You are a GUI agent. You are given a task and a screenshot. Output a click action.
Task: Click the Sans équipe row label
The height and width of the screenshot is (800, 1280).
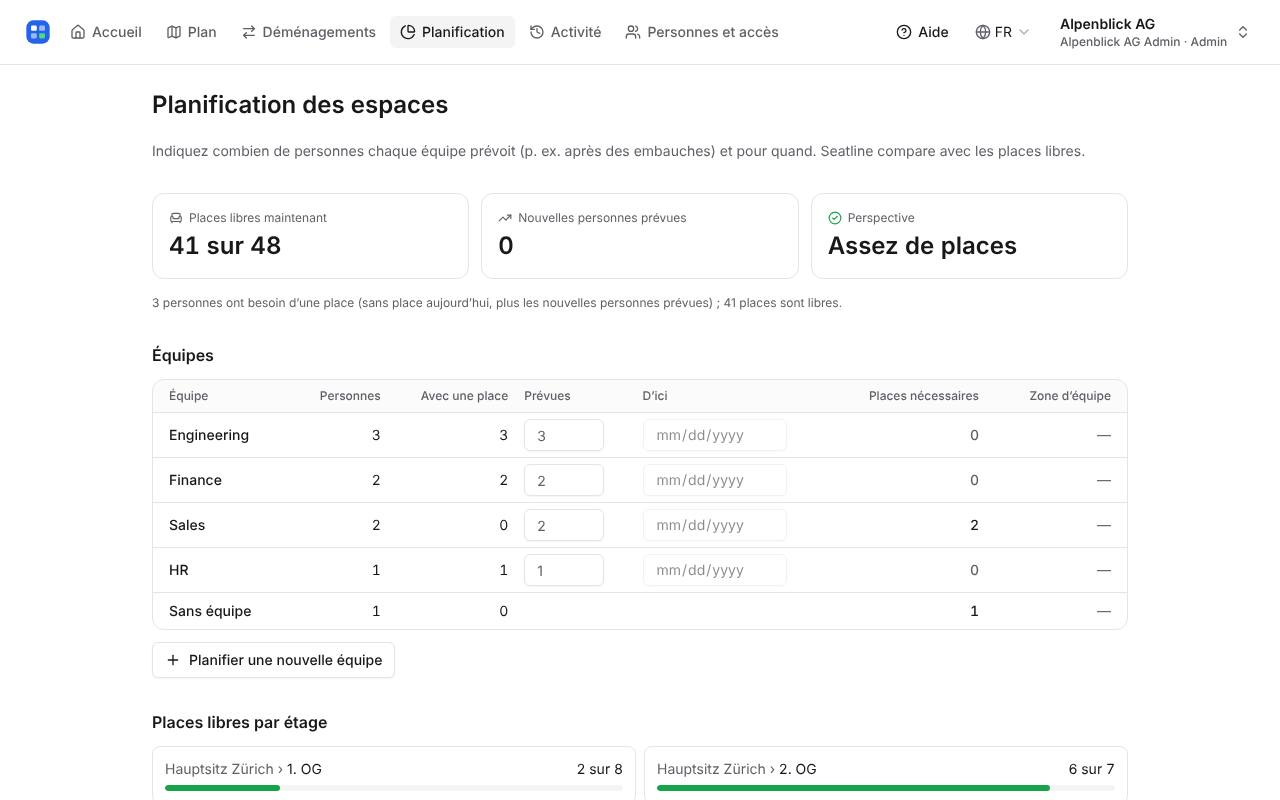(x=210, y=611)
